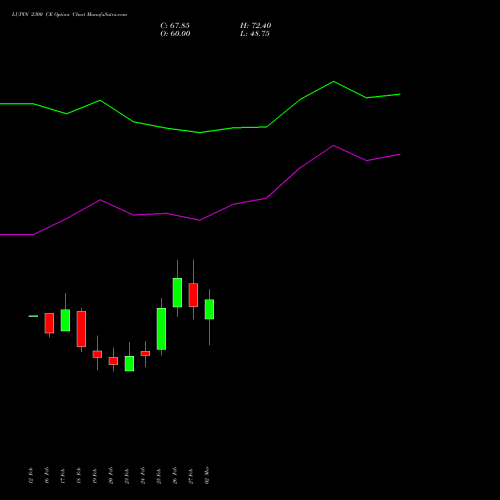Select the flat doji candle for 12 Feb
The height and width of the screenshot is (500, 500).
[33, 316]
